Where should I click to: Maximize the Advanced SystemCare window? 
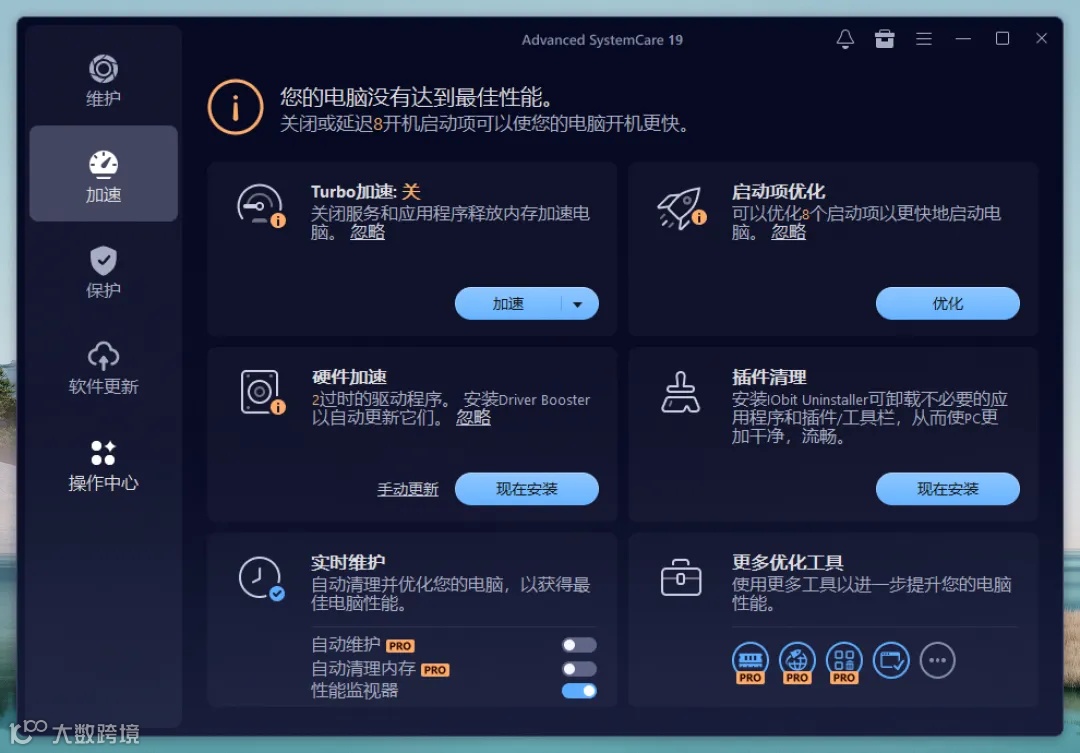[x=1002, y=39]
